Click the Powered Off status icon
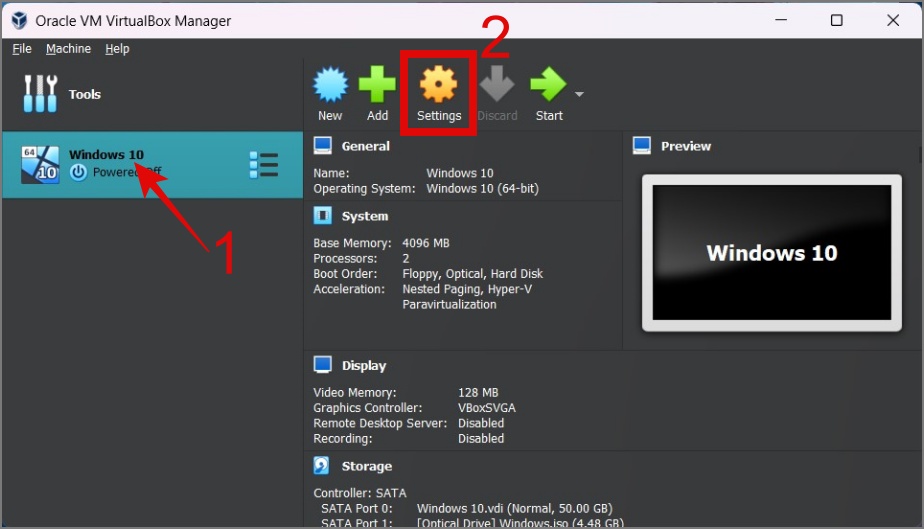The image size is (924, 529). (78, 172)
